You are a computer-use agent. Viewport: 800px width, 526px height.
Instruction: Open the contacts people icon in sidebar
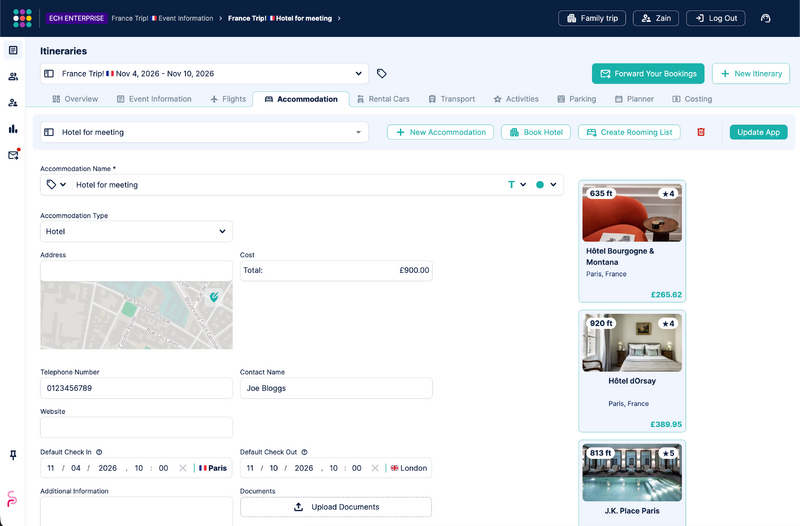[x=13, y=77]
